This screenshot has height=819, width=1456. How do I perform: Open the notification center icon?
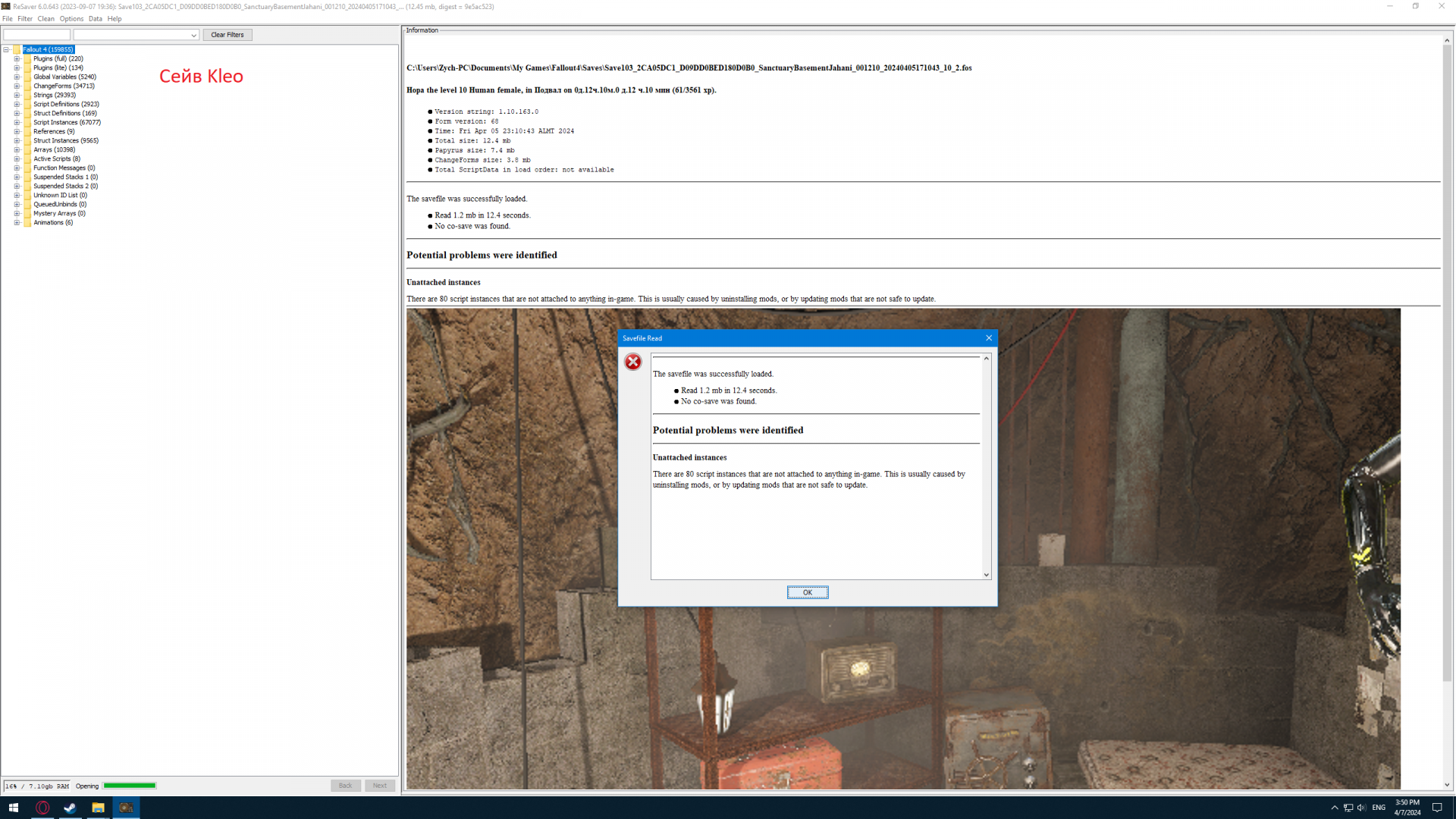click(x=1436, y=808)
